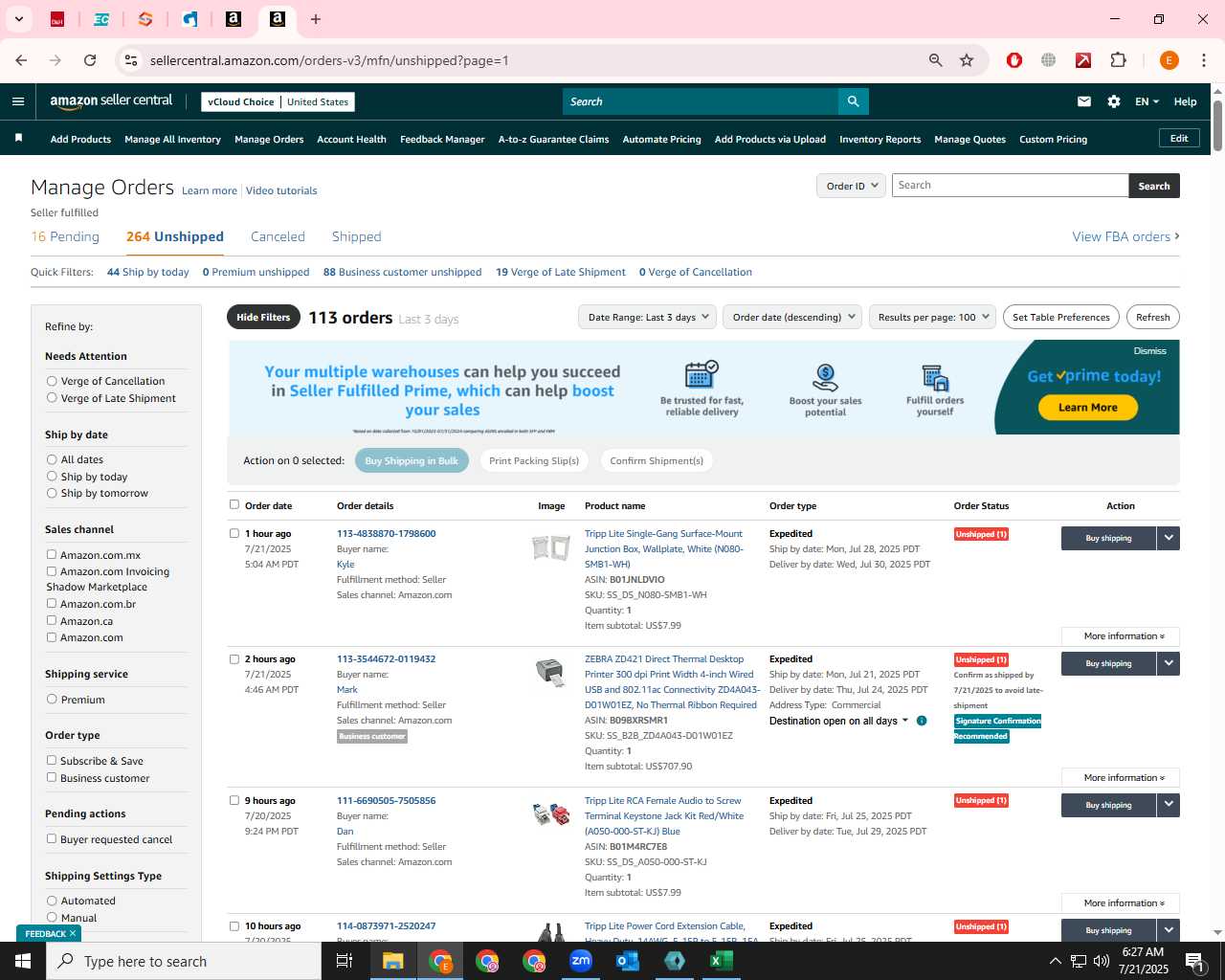
Task: Submit search with the magnifier button
Action: pyautogui.click(x=853, y=101)
